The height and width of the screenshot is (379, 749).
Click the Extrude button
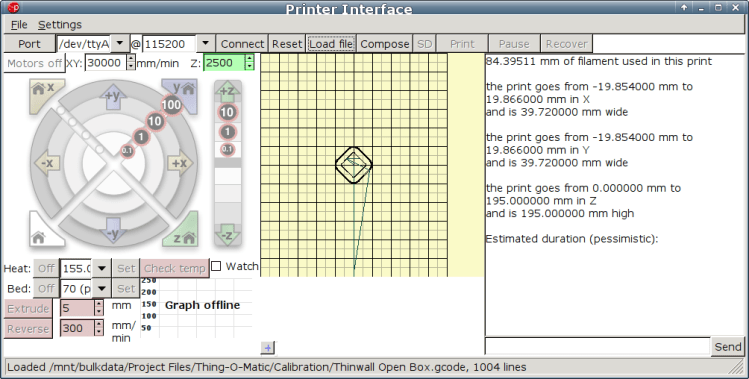coord(28,309)
